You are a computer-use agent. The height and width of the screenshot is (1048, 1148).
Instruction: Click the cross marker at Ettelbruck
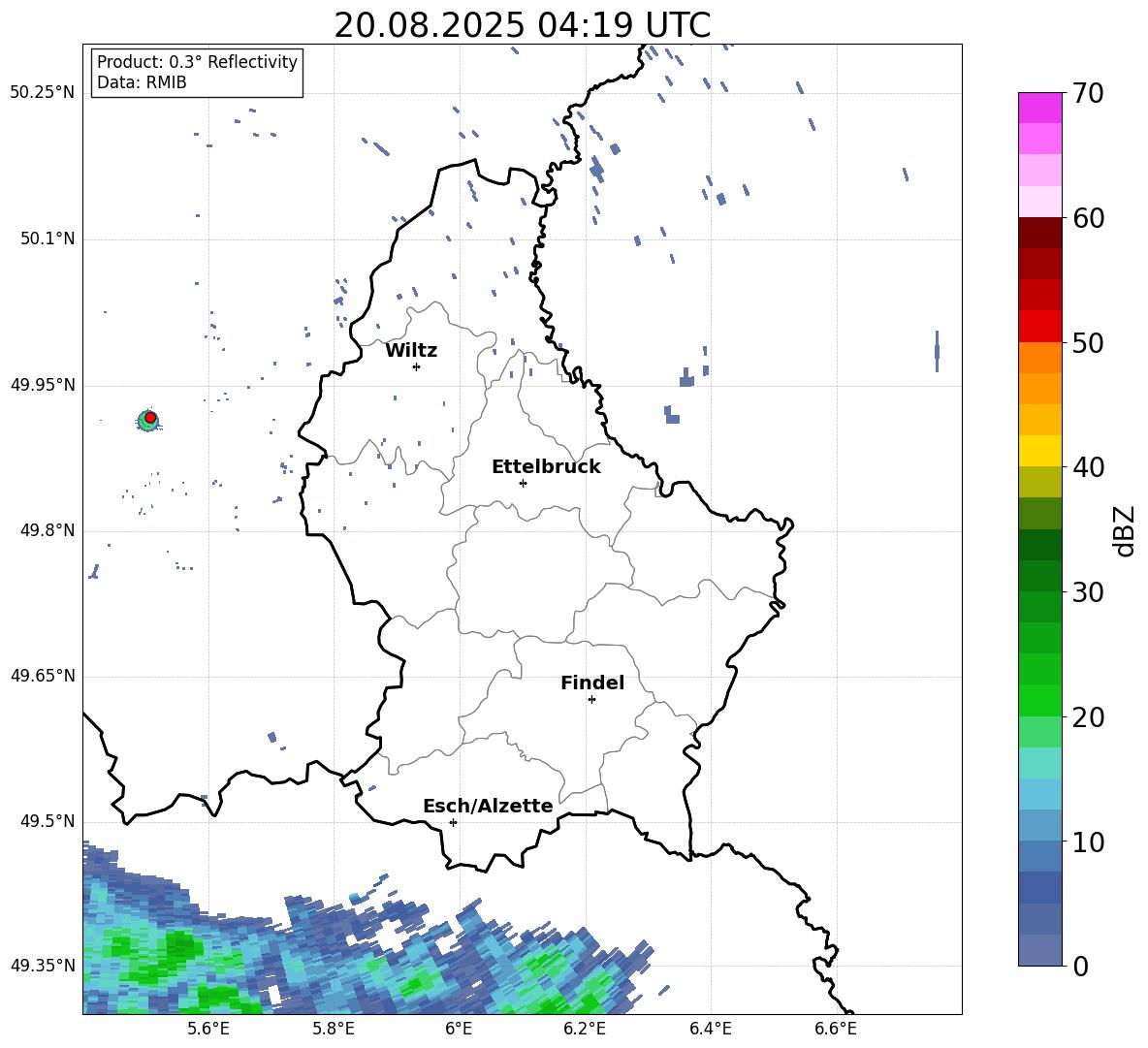pyautogui.click(x=523, y=483)
